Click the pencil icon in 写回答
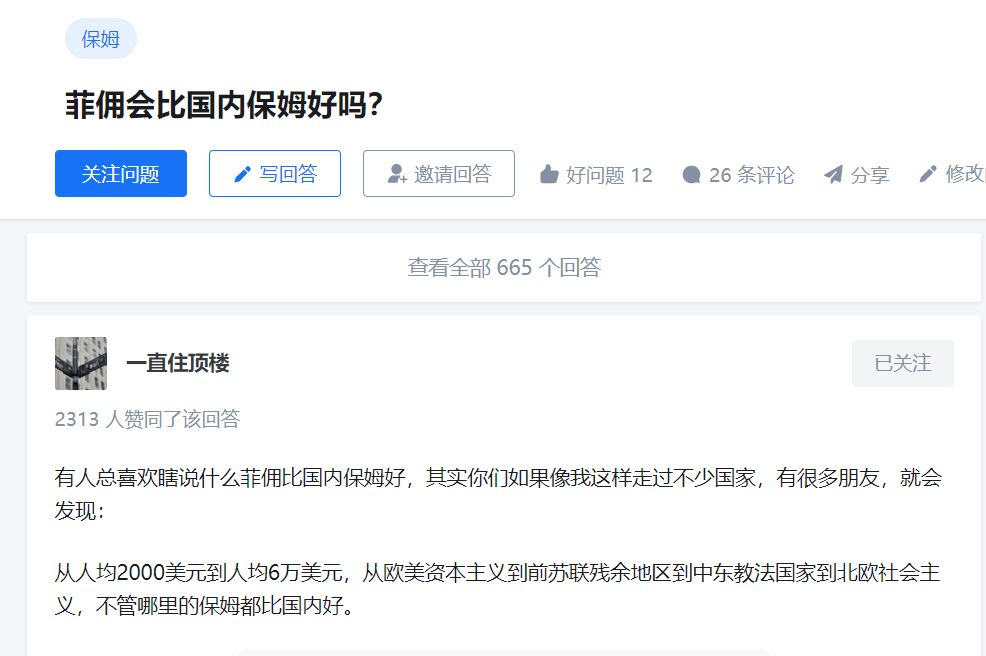 coord(243,174)
